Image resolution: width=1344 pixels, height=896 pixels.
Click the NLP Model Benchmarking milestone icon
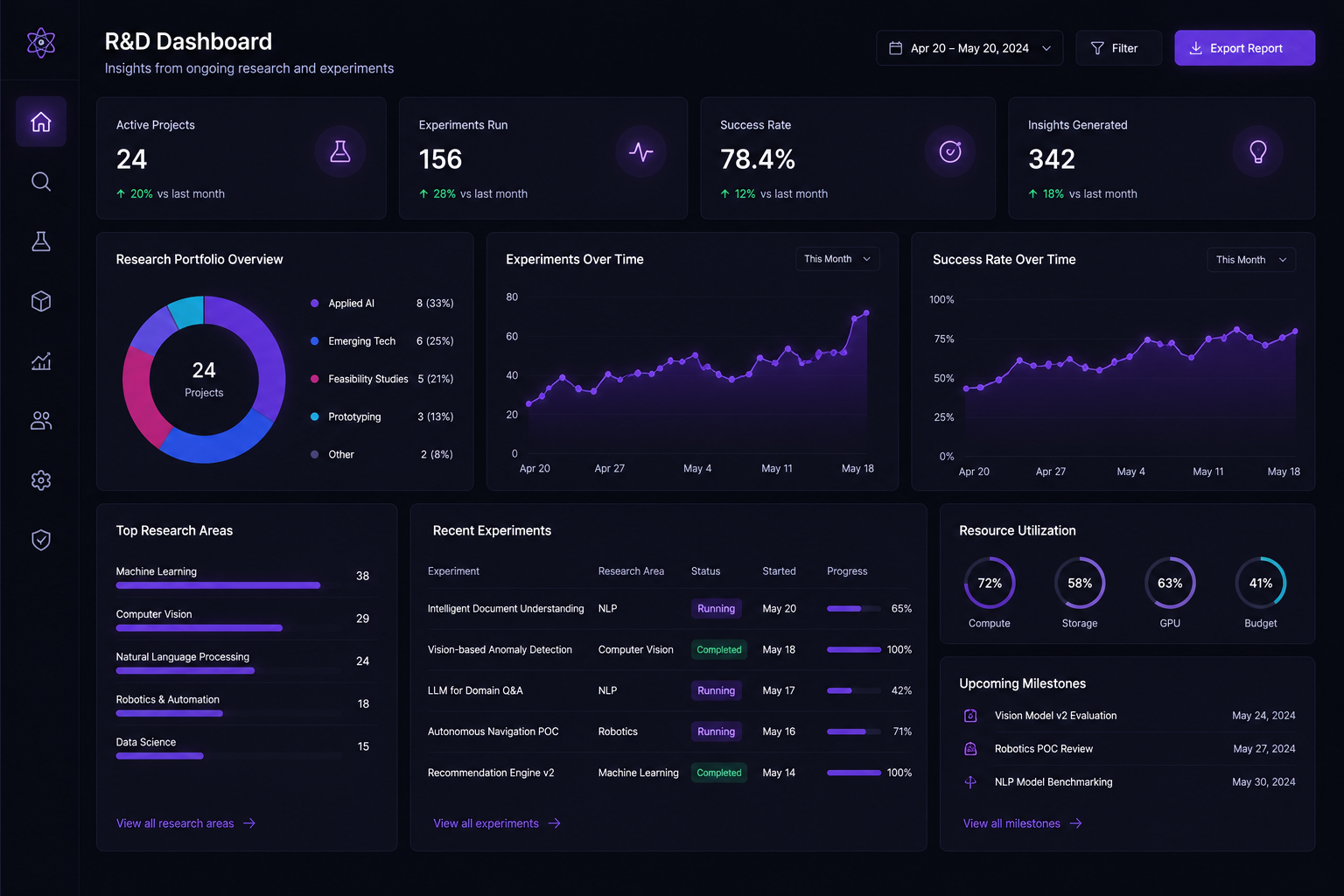click(x=970, y=782)
